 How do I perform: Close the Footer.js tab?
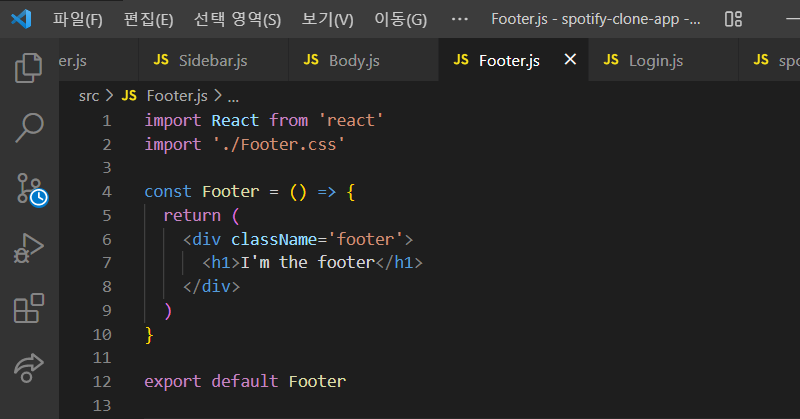point(570,60)
